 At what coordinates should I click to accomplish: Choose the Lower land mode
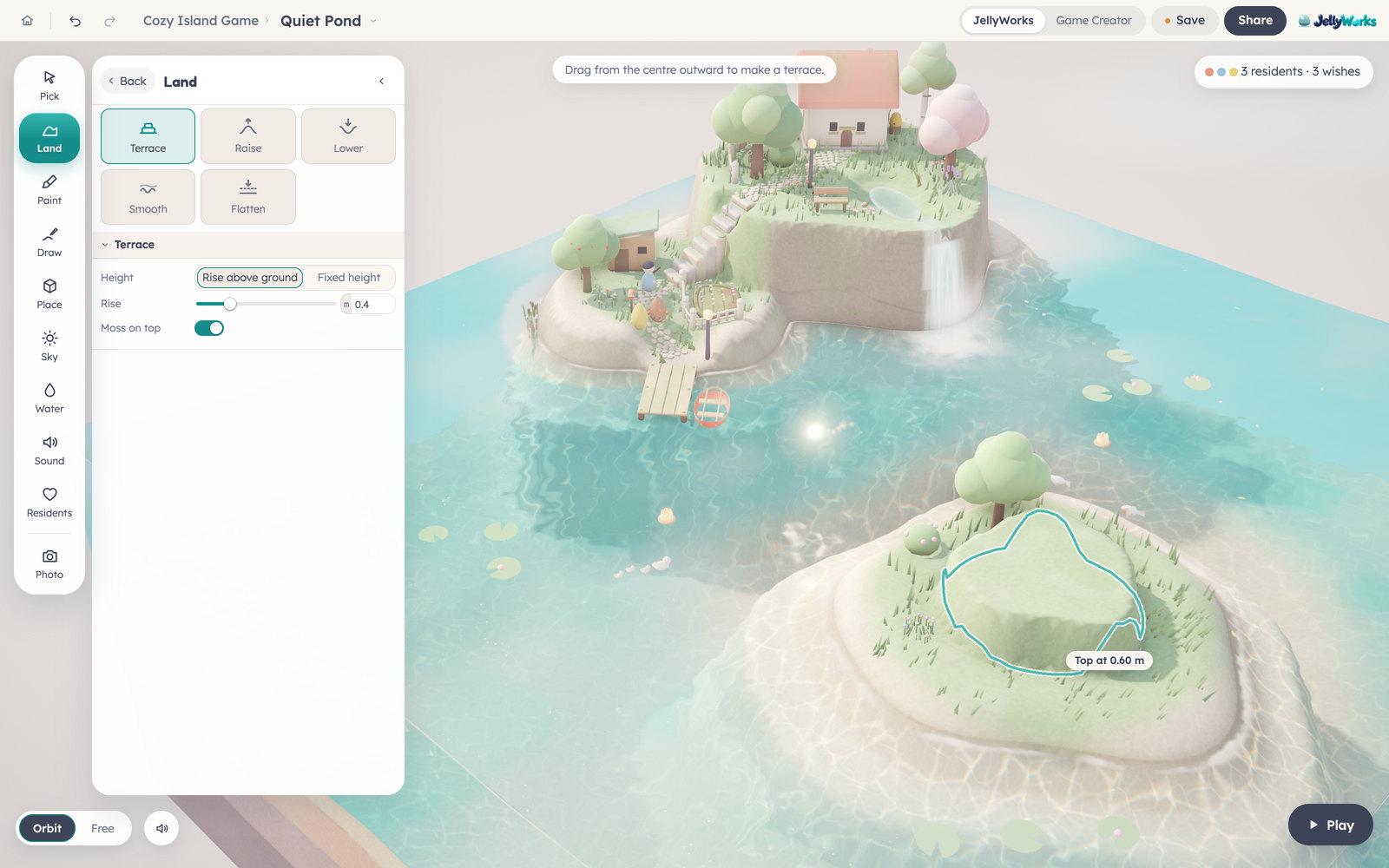click(x=348, y=136)
